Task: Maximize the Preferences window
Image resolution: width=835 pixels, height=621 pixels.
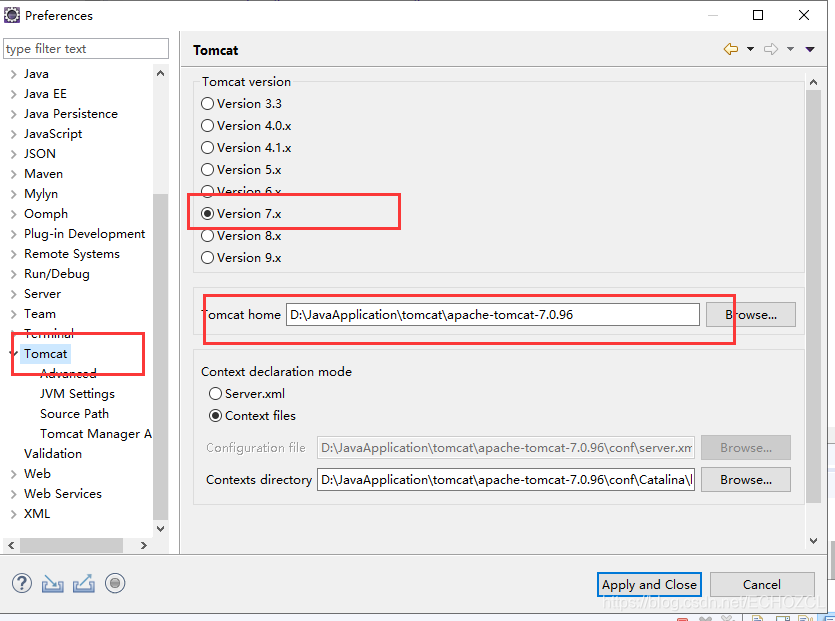Action: click(758, 15)
